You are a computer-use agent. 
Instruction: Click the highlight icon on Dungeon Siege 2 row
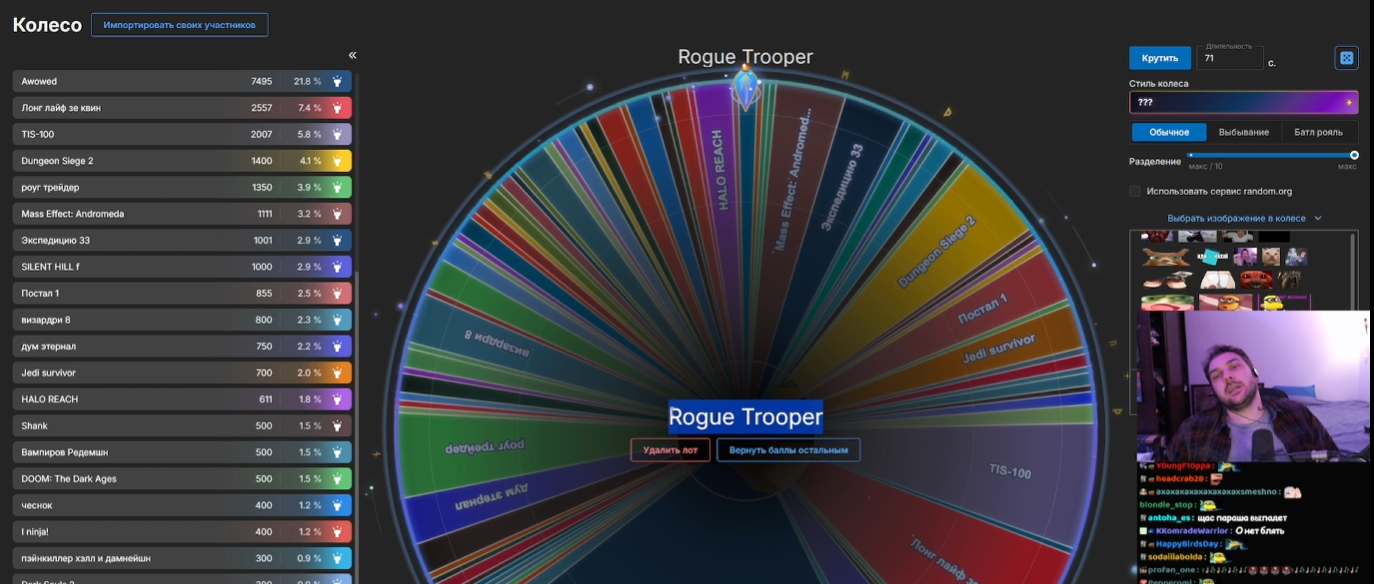tap(338, 160)
